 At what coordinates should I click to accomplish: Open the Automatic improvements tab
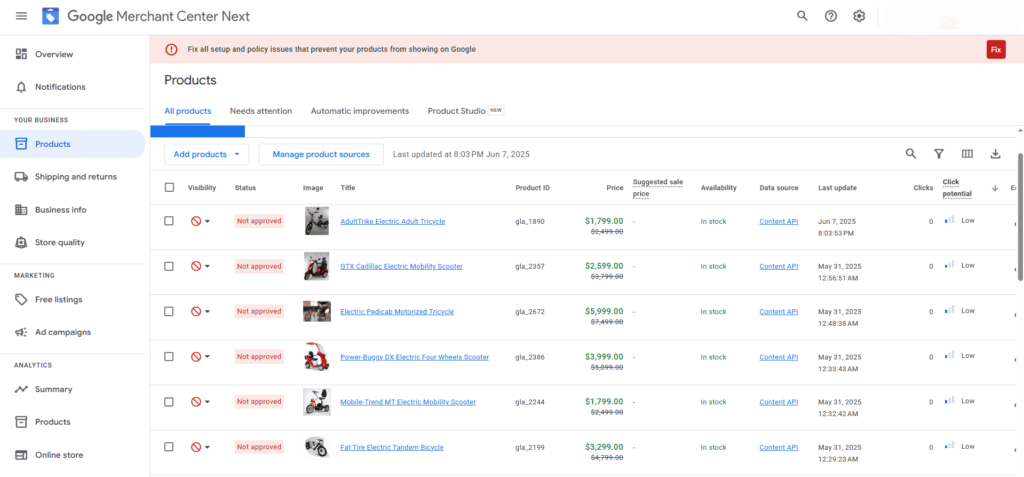click(360, 111)
